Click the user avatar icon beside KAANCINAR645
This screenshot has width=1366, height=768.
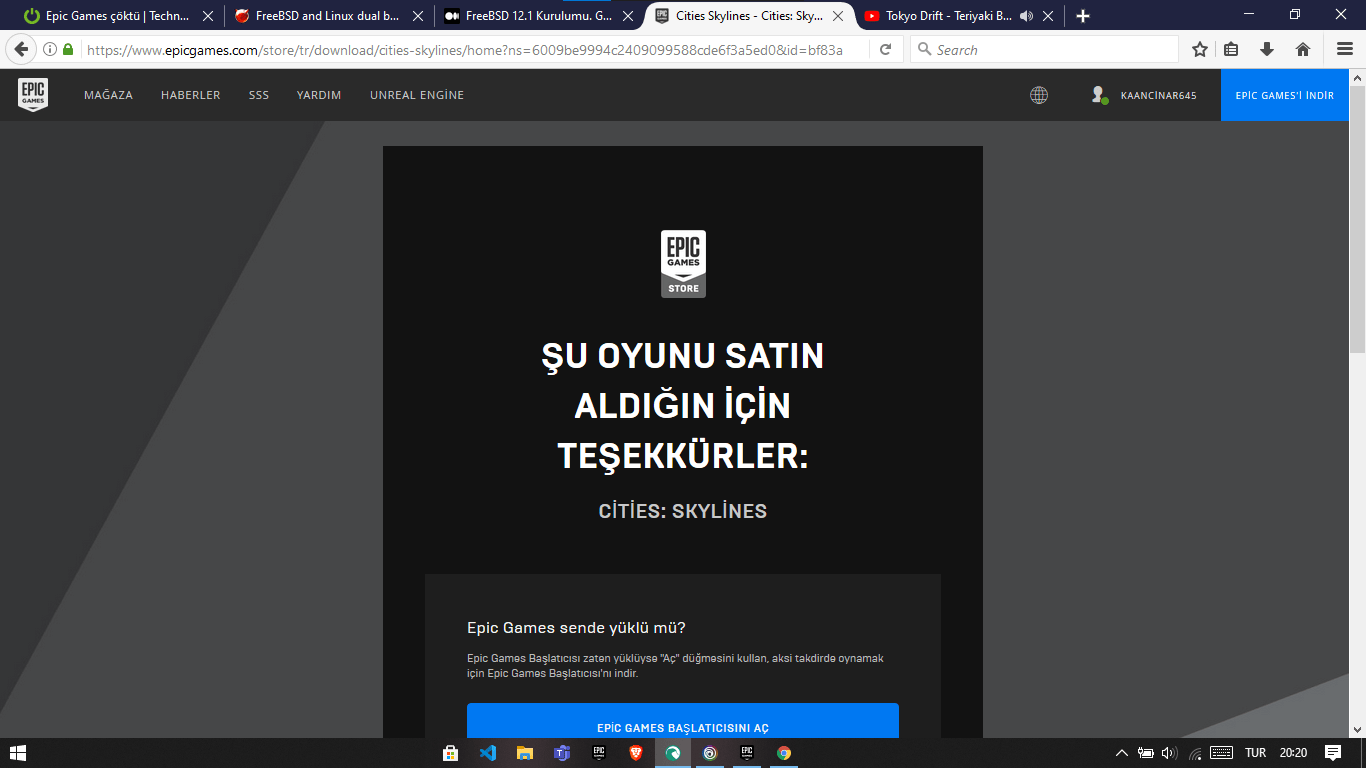click(x=1099, y=95)
